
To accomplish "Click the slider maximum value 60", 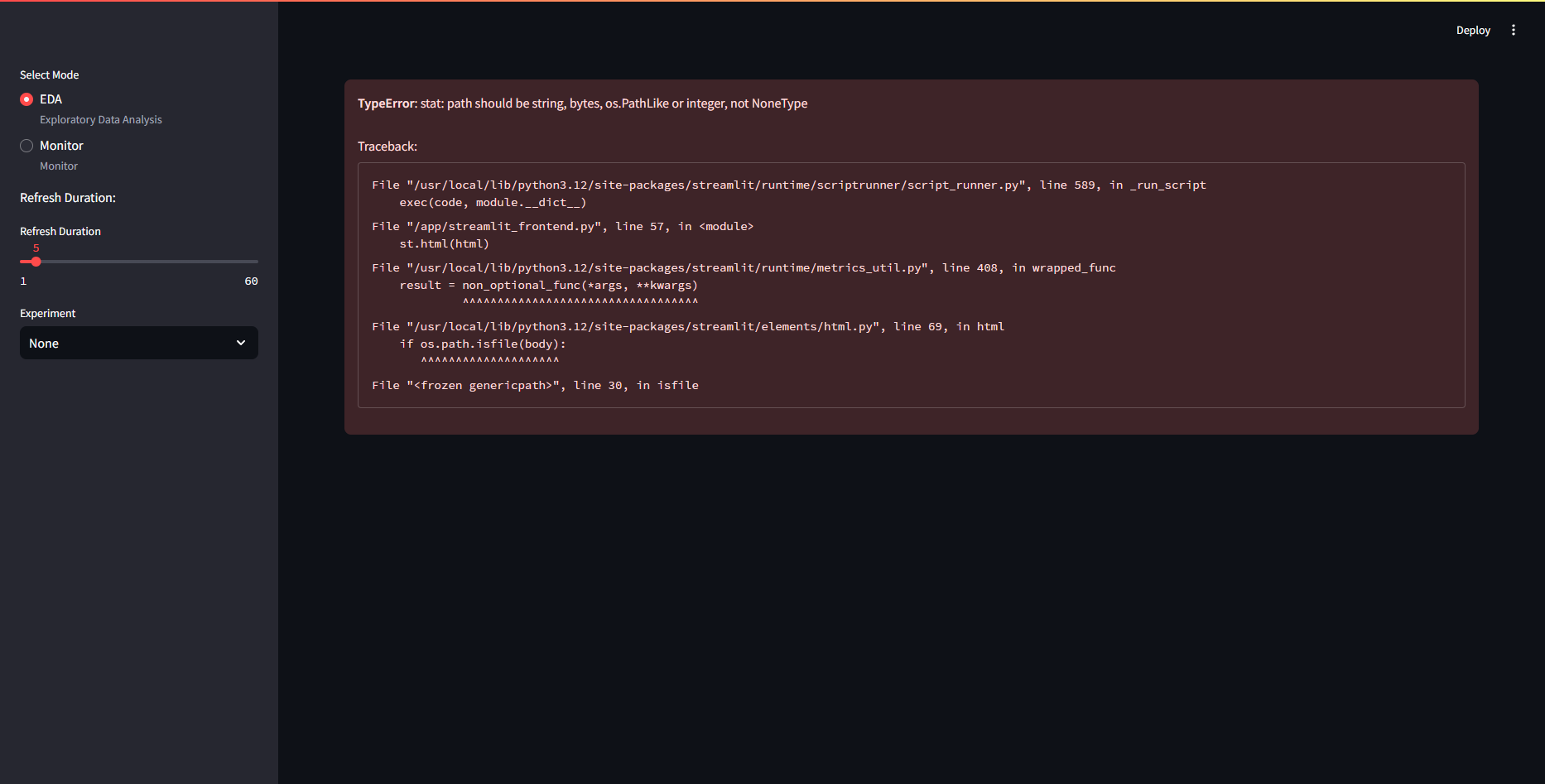I will [x=251, y=281].
